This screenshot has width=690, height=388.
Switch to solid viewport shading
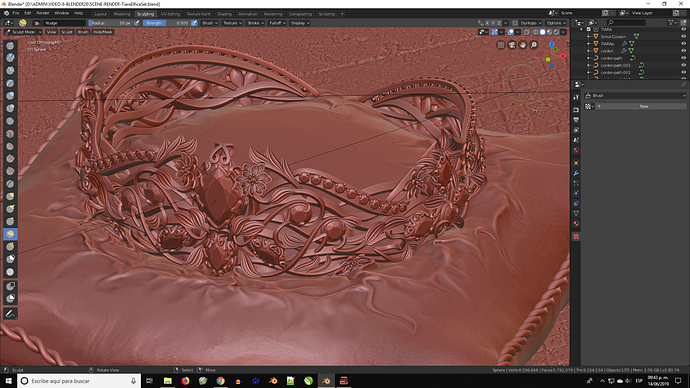click(543, 32)
